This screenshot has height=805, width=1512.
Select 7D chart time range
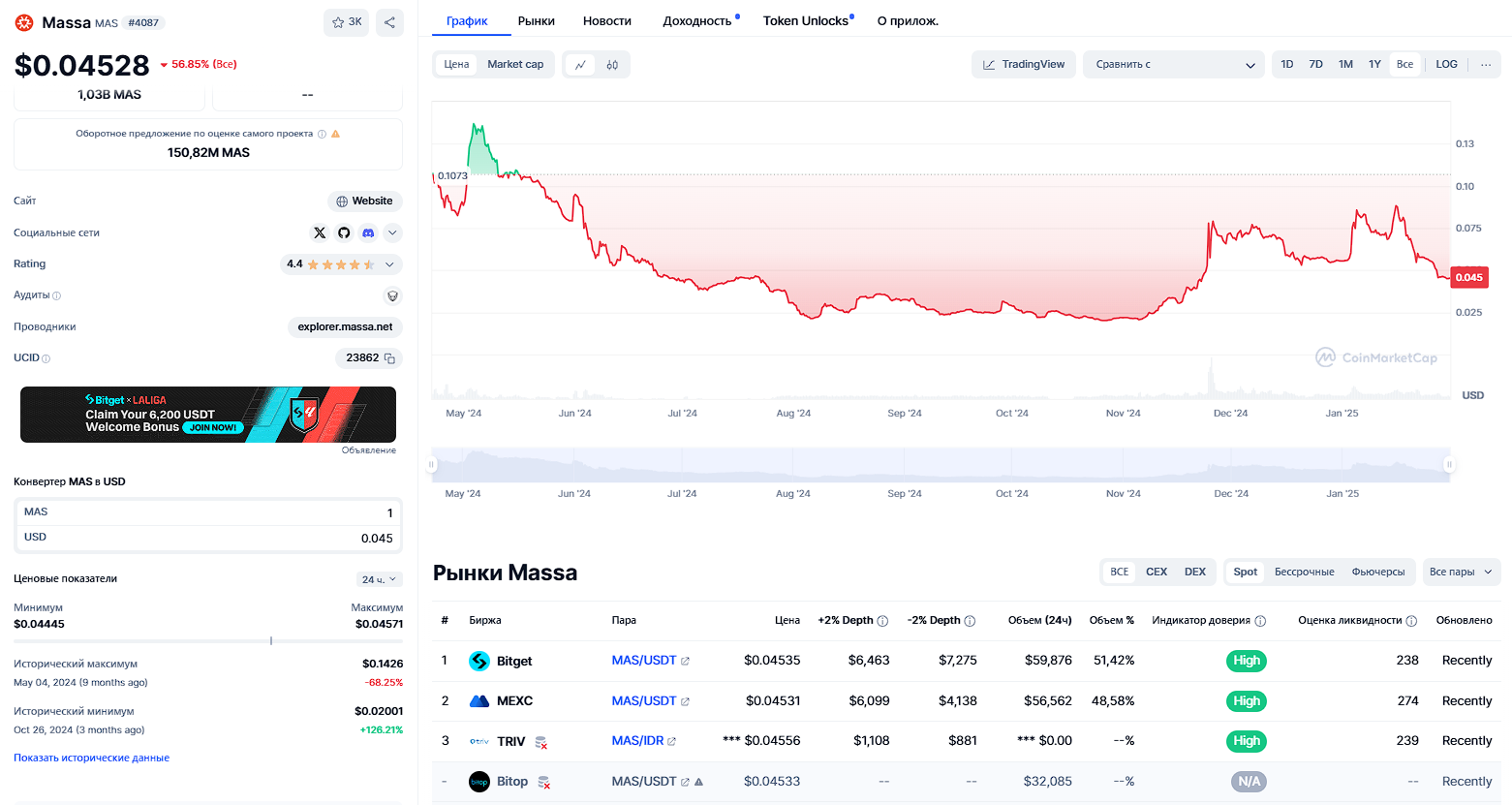pos(1315,65)
